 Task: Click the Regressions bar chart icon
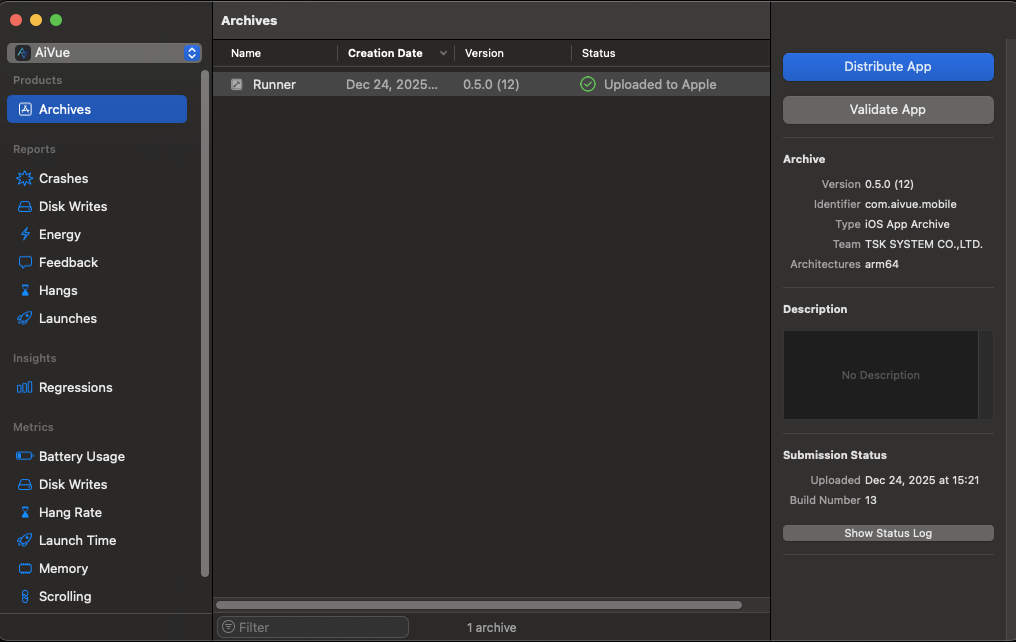[25, 387]
